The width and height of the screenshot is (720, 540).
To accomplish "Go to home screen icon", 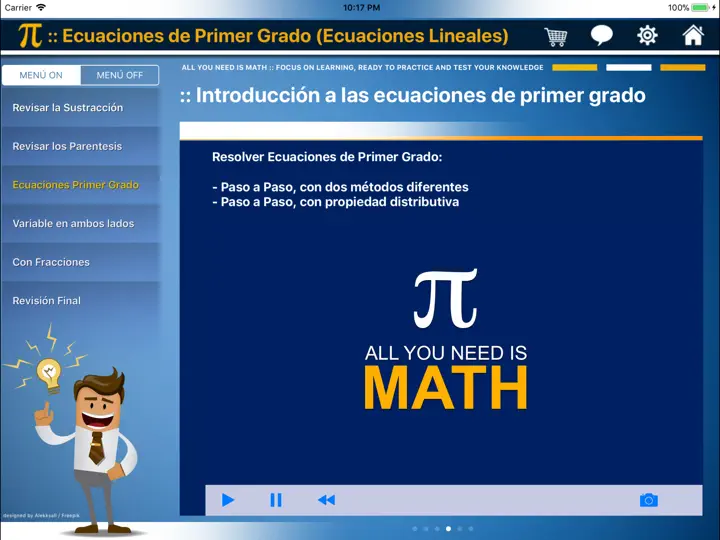I will (x=693, y=35).
